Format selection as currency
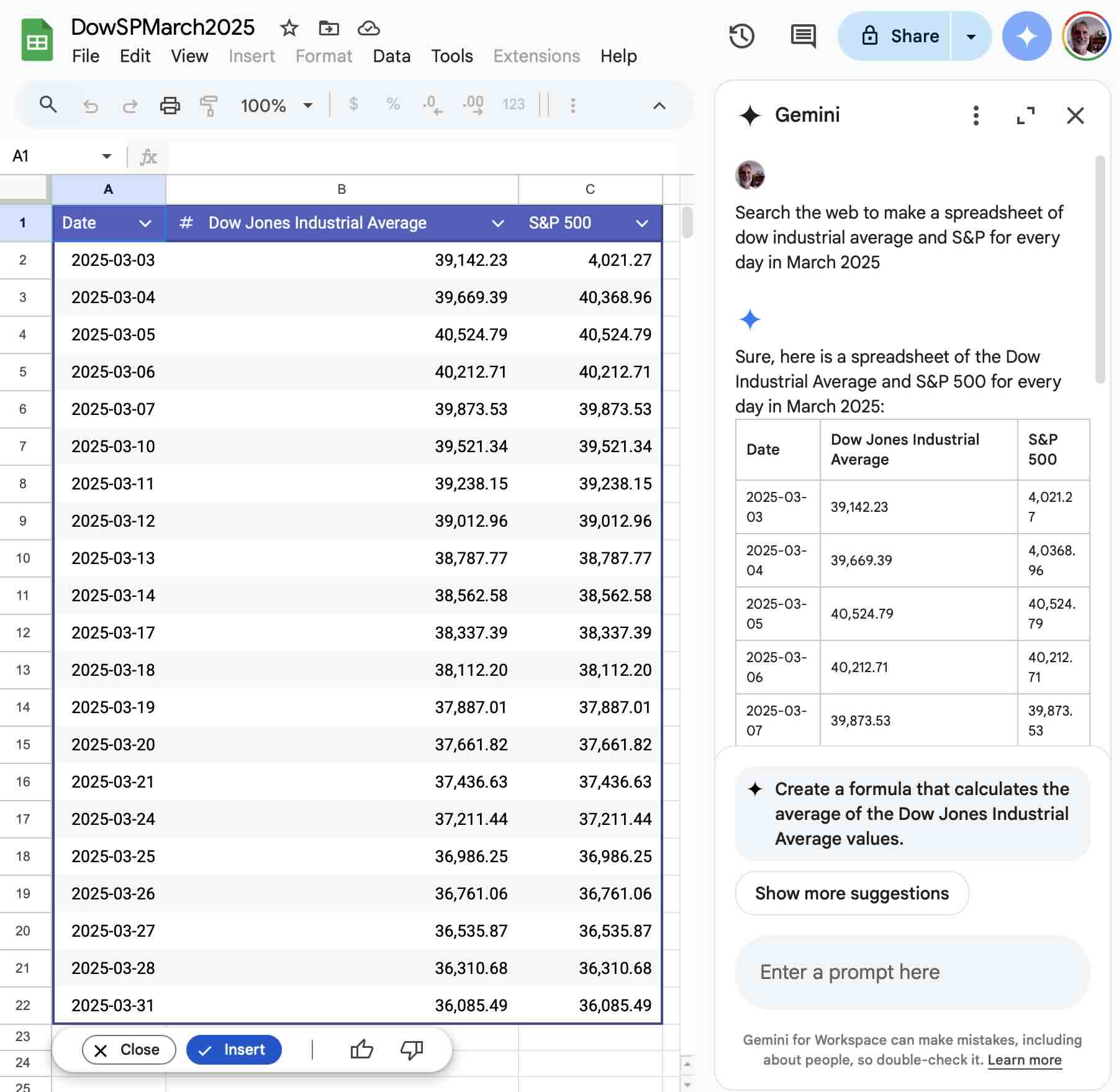This screenshot has width=1119, height=1092. click(x=353, y=104)
